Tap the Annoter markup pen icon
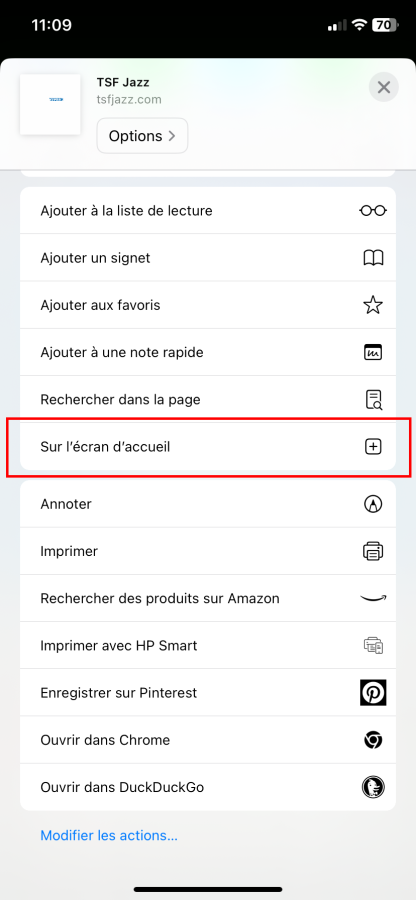Screen dimensions: 416x900 point(373,504)
